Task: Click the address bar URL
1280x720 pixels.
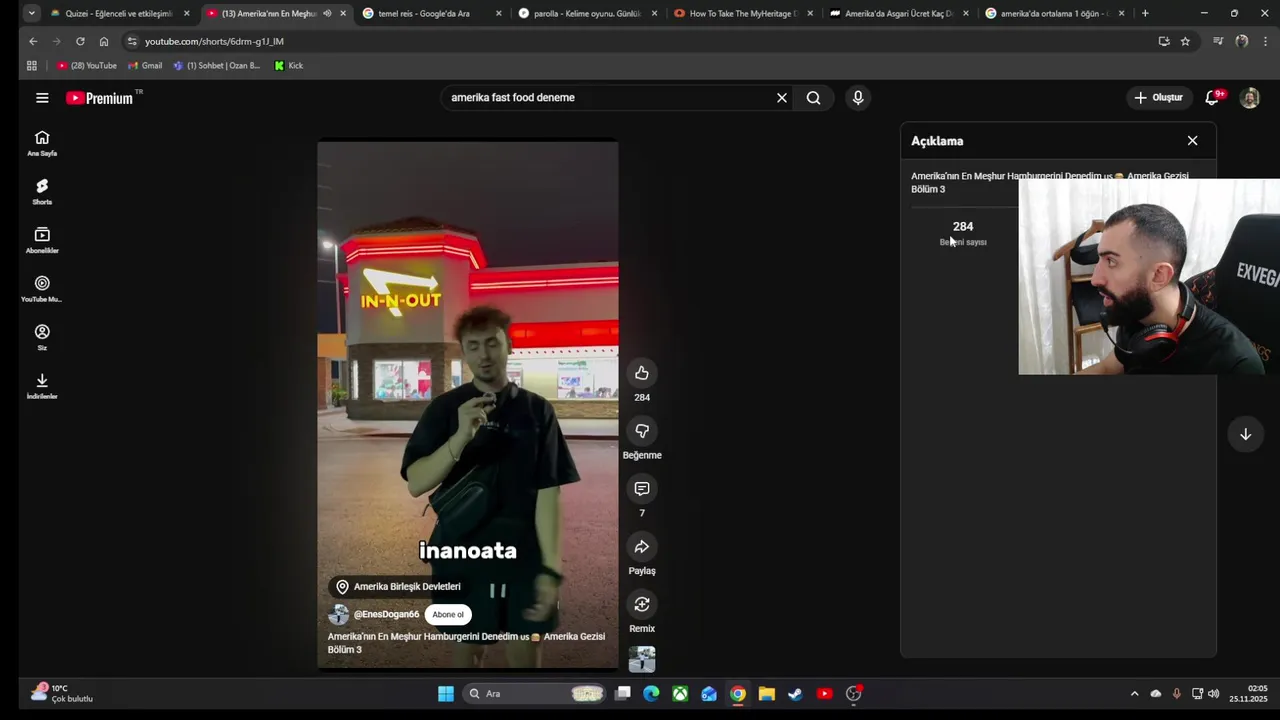Action: point(214,41)
